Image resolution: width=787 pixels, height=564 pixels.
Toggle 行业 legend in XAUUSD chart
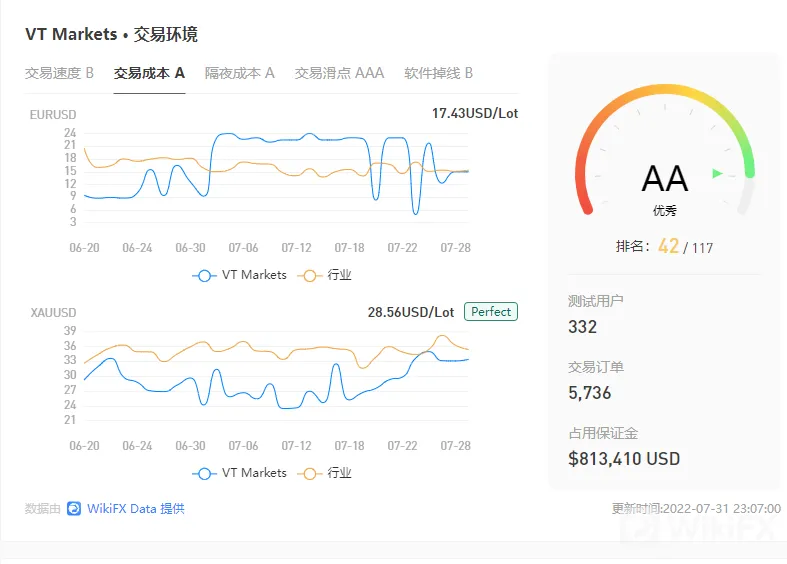click(x=324, y=473)
